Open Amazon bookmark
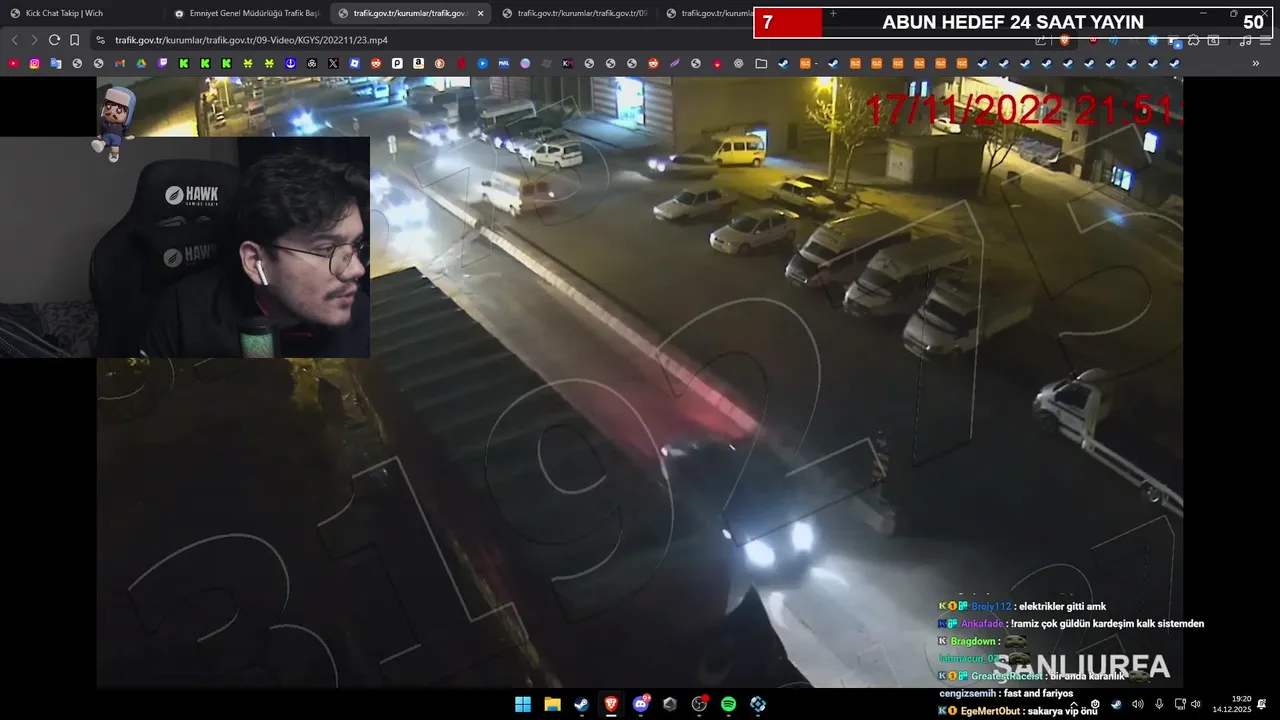1280x720 pixels. click(418, 63)
